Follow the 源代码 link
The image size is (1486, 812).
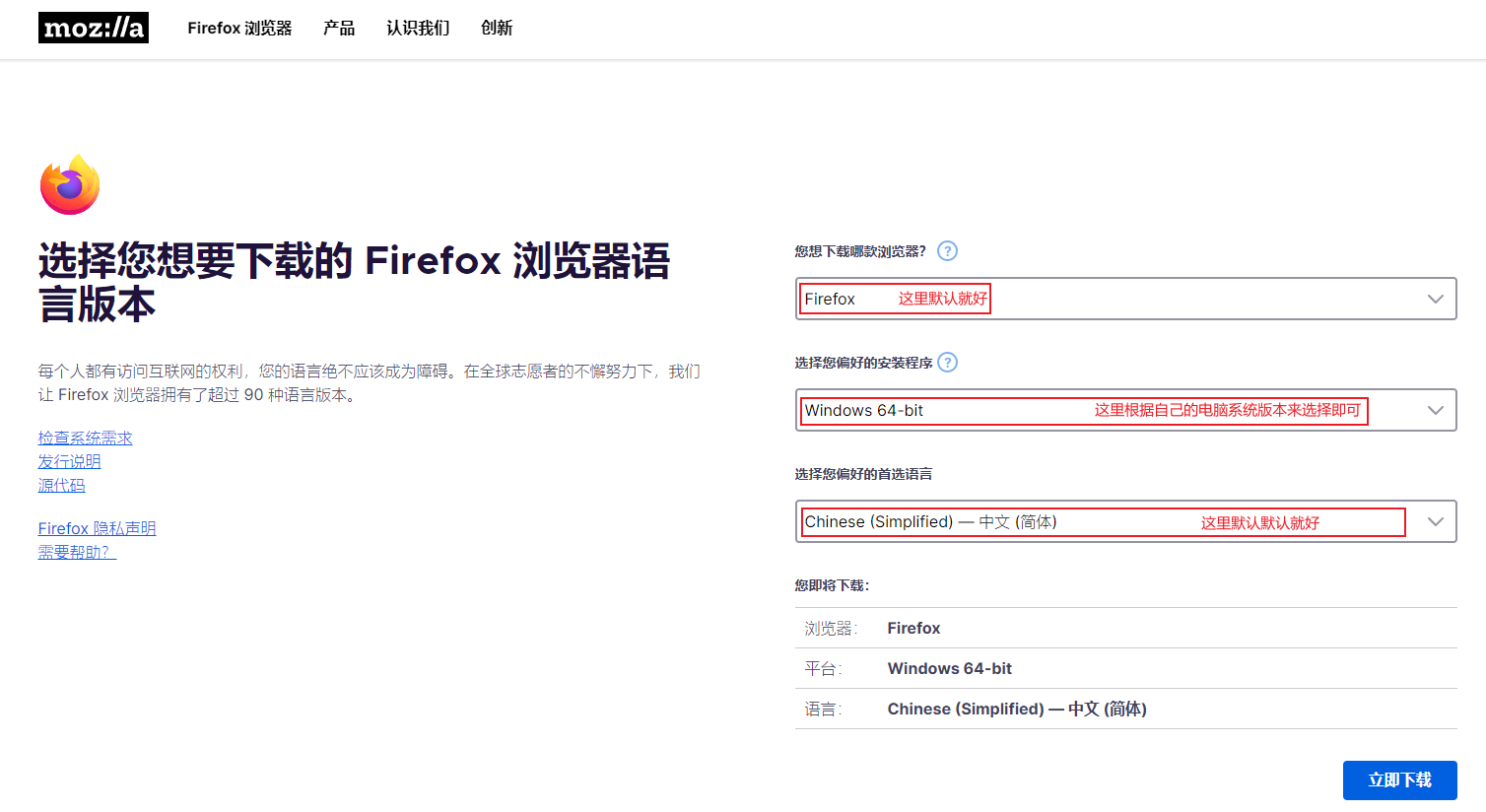point(61,485)
